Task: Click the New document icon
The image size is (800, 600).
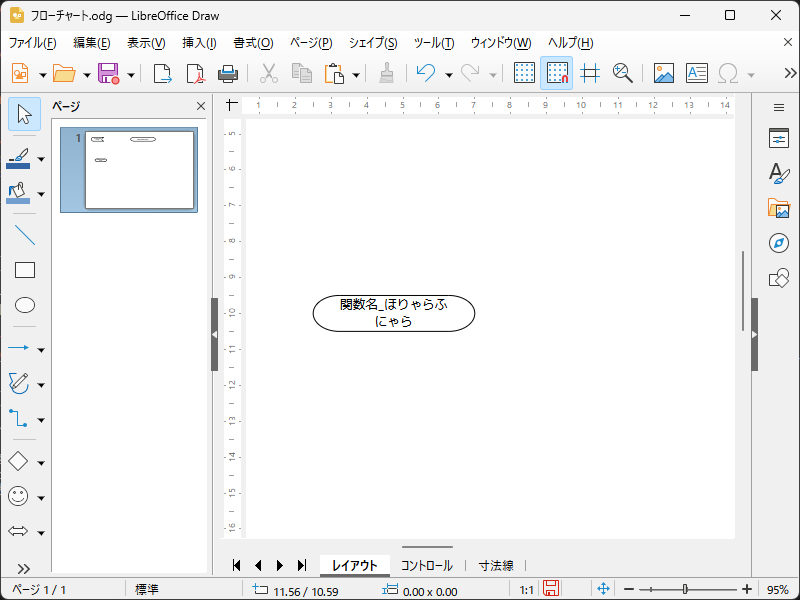Action: tap(20, 73)
